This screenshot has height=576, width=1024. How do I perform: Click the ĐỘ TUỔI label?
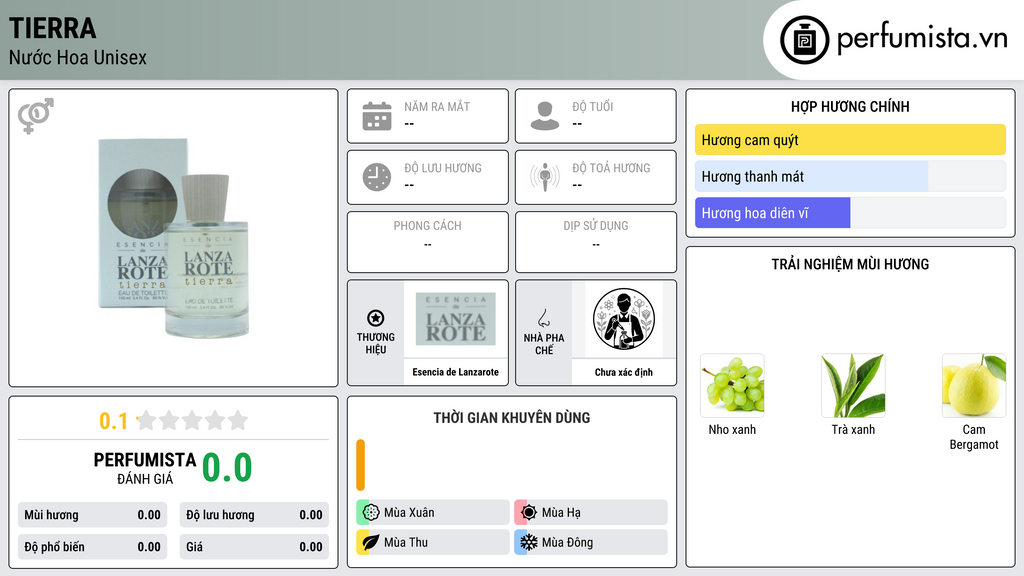coord(593,106)
